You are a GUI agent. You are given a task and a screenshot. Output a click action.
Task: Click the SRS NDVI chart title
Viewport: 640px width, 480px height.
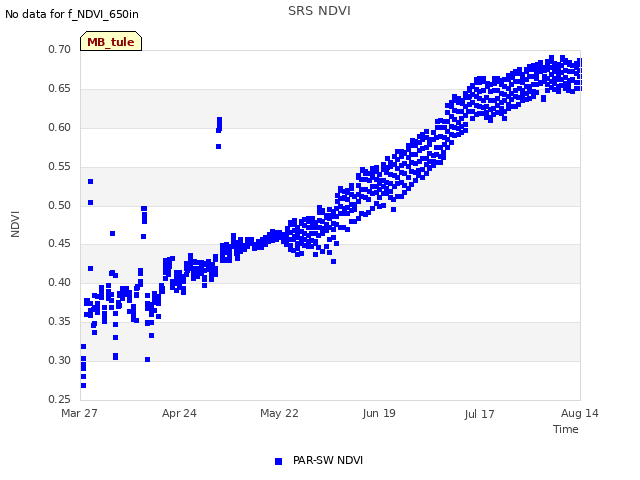point(319,11)
